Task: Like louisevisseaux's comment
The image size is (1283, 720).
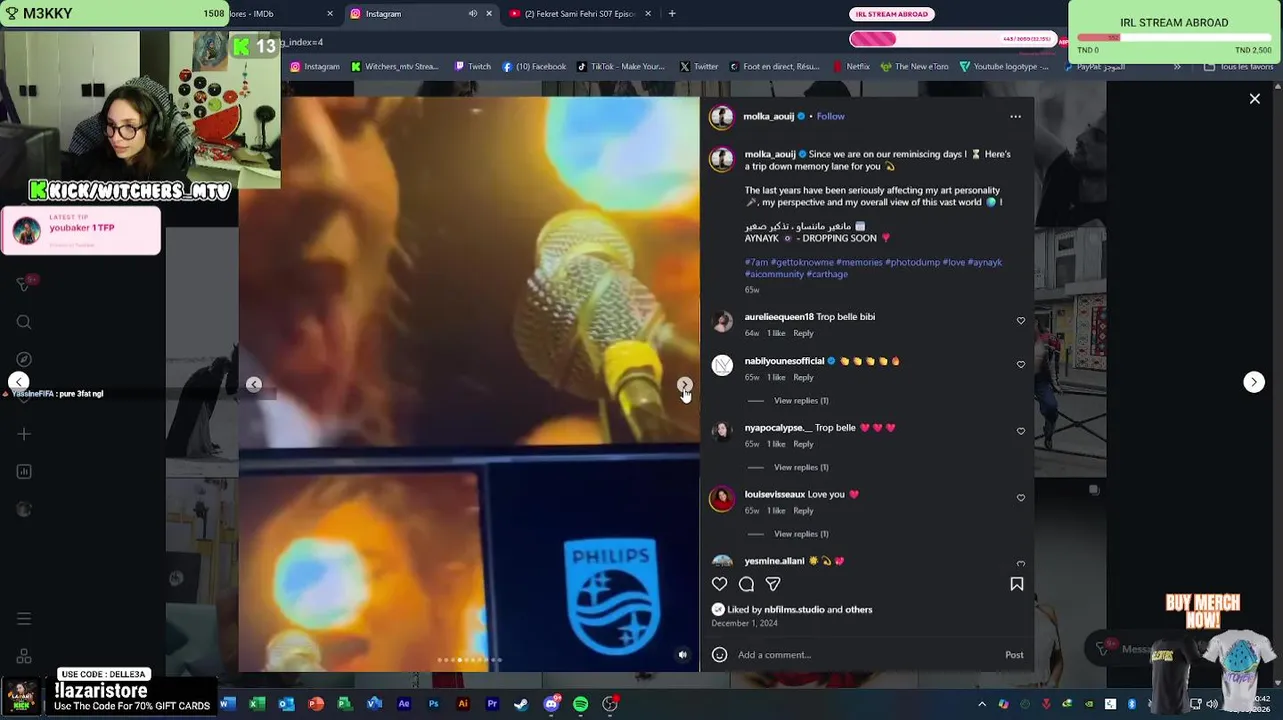Action: tap(1021, 498)
